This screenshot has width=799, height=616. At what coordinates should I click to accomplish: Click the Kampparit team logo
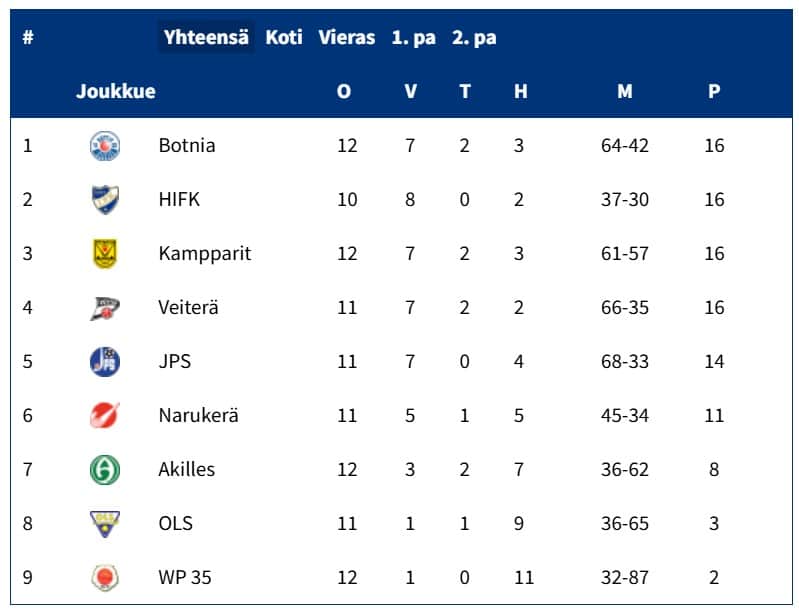pyautogui.click(x=104, y=254)
